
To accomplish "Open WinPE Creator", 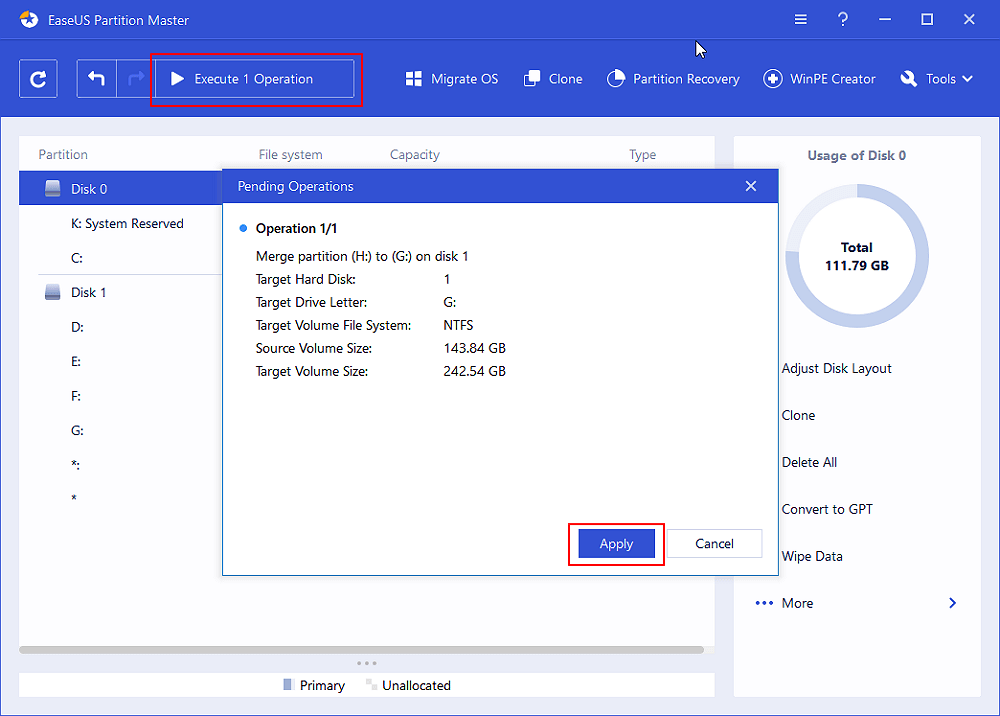I will coord(820,79).
